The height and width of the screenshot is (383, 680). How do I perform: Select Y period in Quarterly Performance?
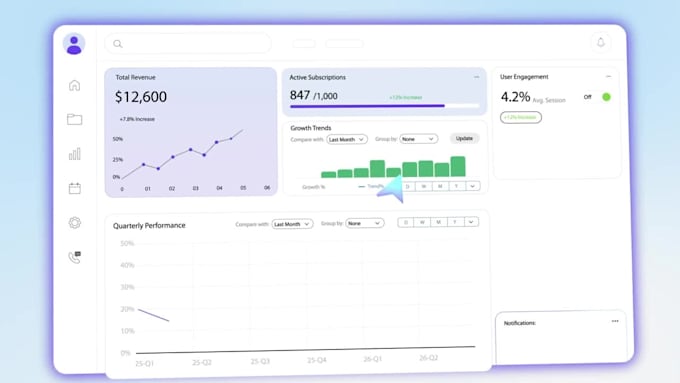tap(455, 222)
